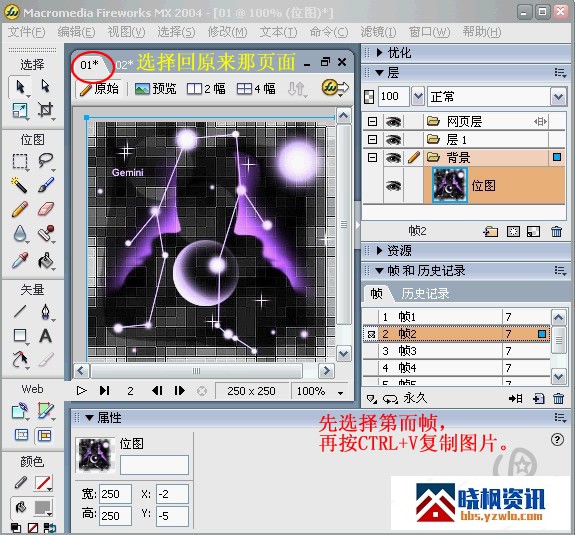Collapse the 层 1 layer
Image resolution: width=575 pixels, height=535 pixels.
click(x=372, y=139)
